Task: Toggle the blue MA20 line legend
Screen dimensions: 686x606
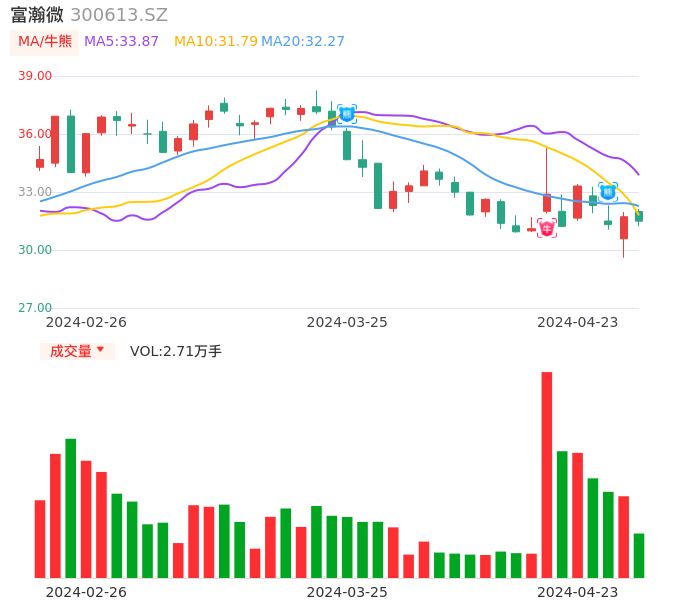Action: (x=302, y=42)
